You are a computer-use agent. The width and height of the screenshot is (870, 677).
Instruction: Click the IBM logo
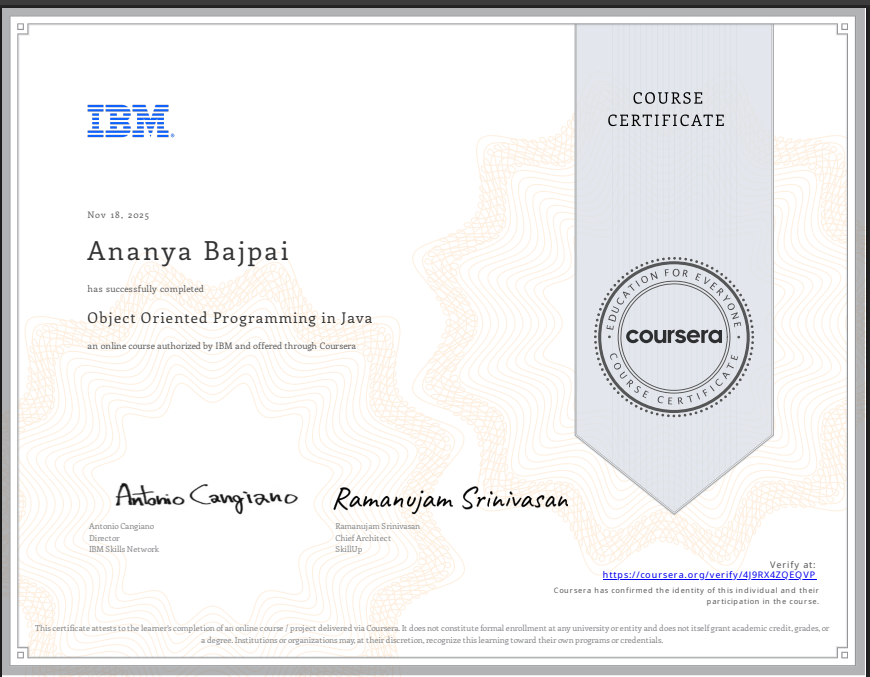[x=130, y=121]
